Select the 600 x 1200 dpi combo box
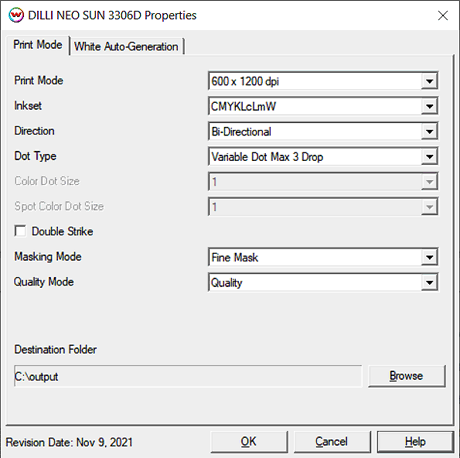The height and width of the screenshot is (458, 460). 323,81
